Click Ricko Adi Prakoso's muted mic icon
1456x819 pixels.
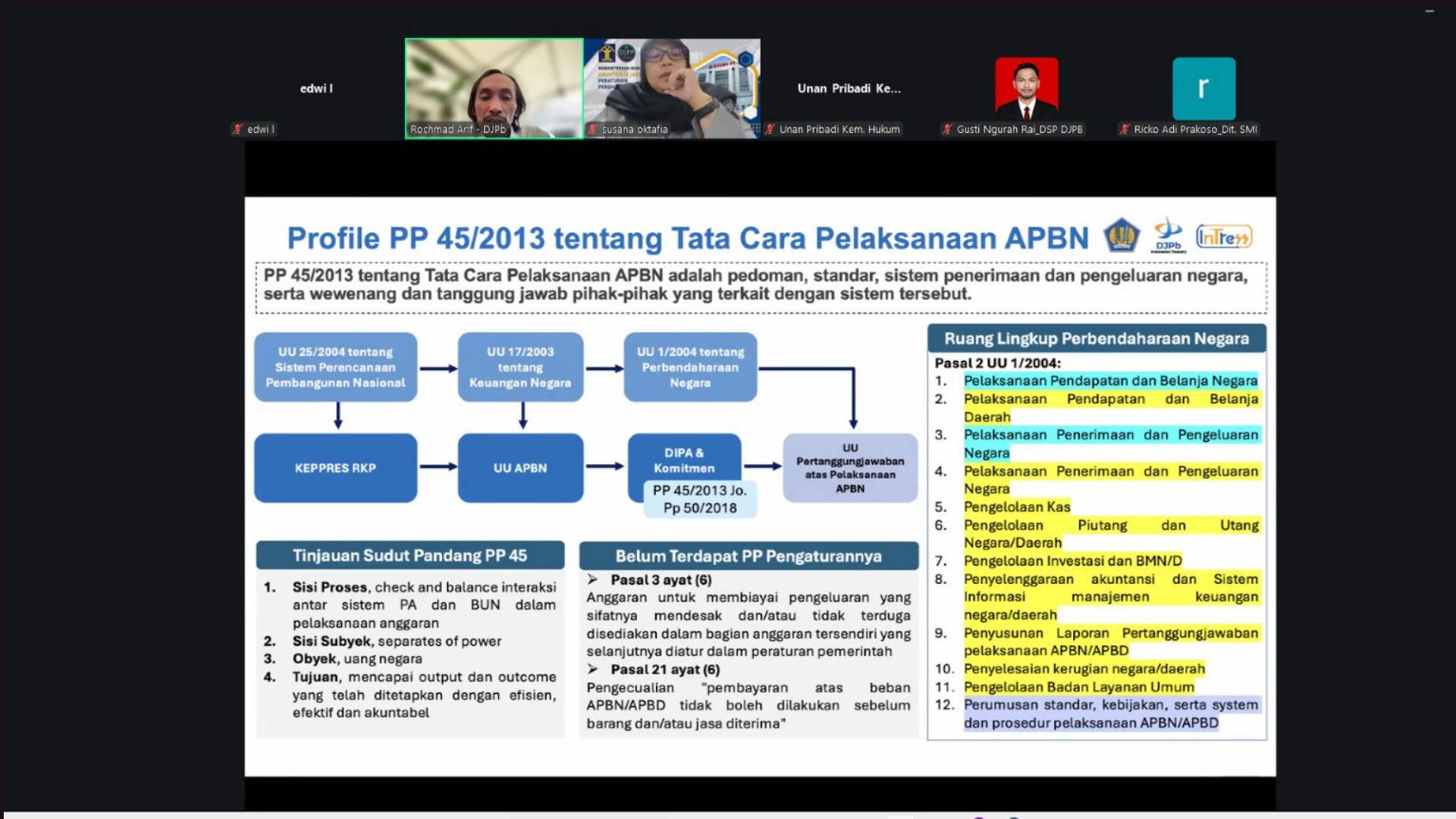(x=1125, y=130)
